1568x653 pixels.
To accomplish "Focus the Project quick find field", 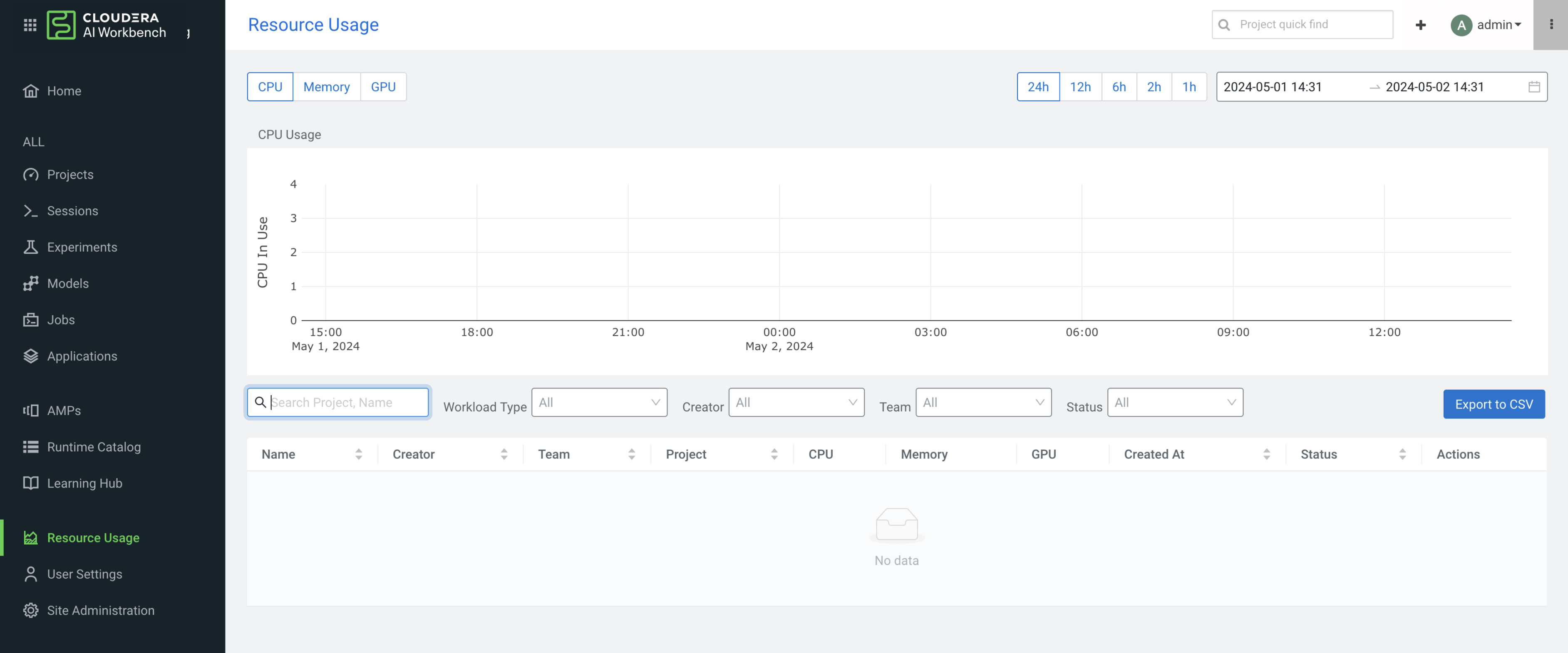I will point(1309,25).
